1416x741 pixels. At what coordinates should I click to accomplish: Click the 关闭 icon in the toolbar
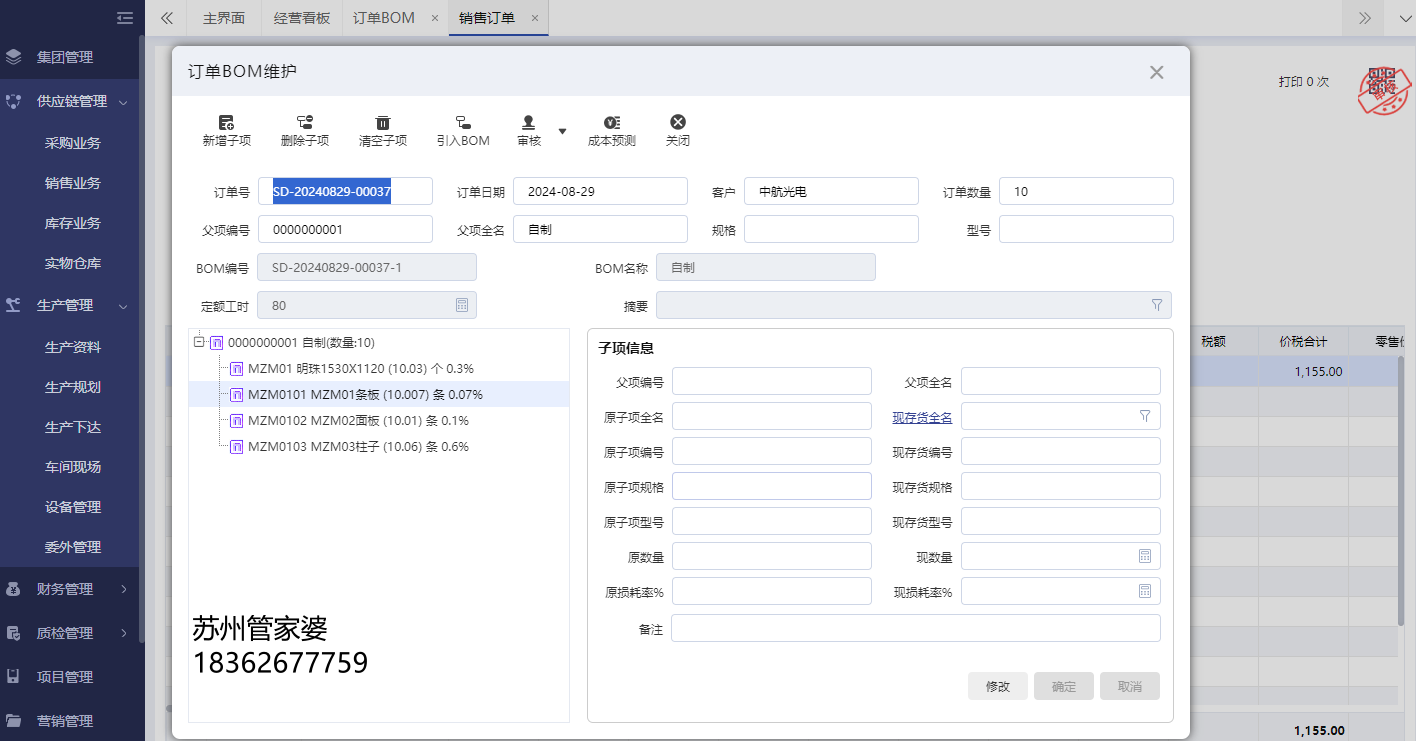pyautogui.click(x=678, y=130)
